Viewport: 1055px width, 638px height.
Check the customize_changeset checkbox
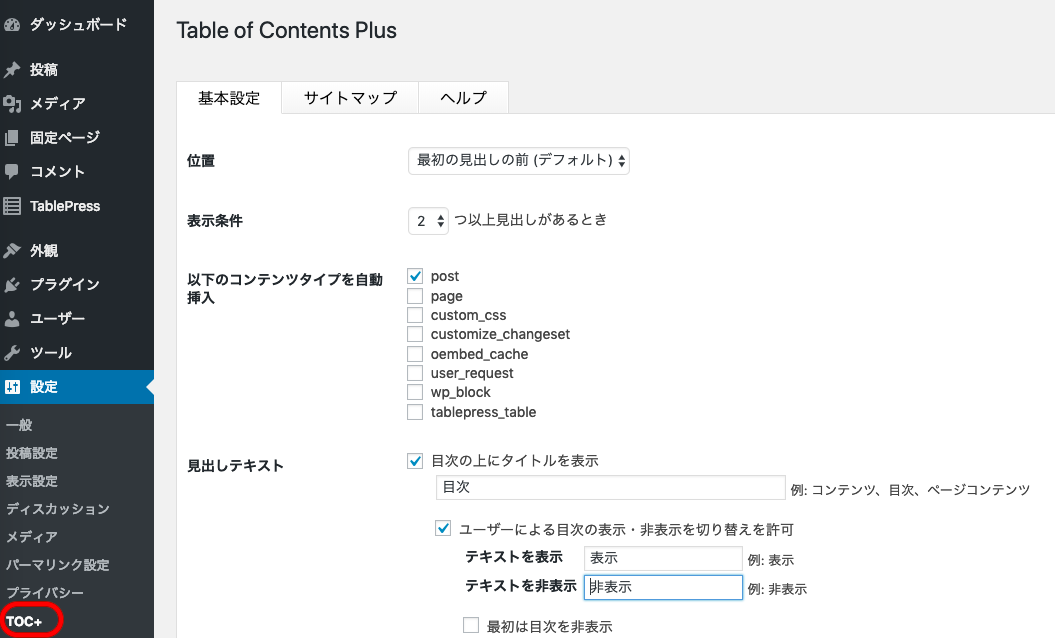coord(415,334)
